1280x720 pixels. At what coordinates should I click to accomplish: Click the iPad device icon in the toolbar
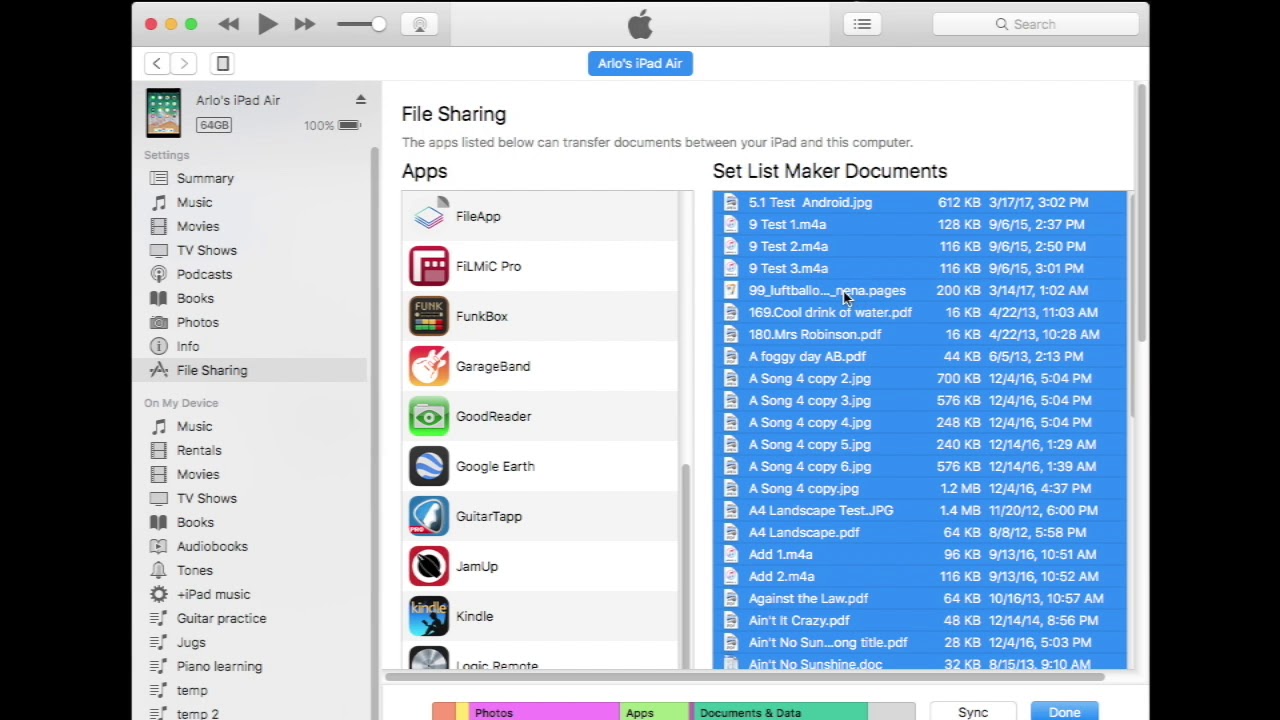click(223, 63)
